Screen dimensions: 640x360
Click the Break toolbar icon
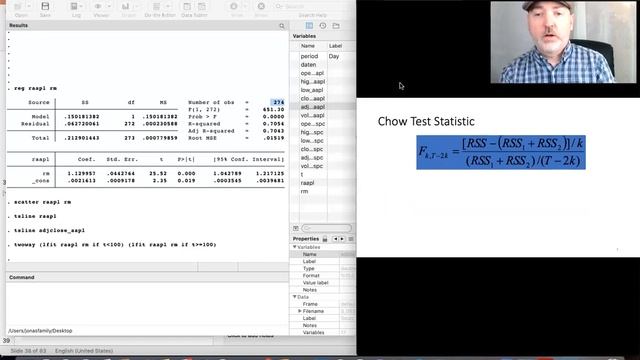(261, 7)
